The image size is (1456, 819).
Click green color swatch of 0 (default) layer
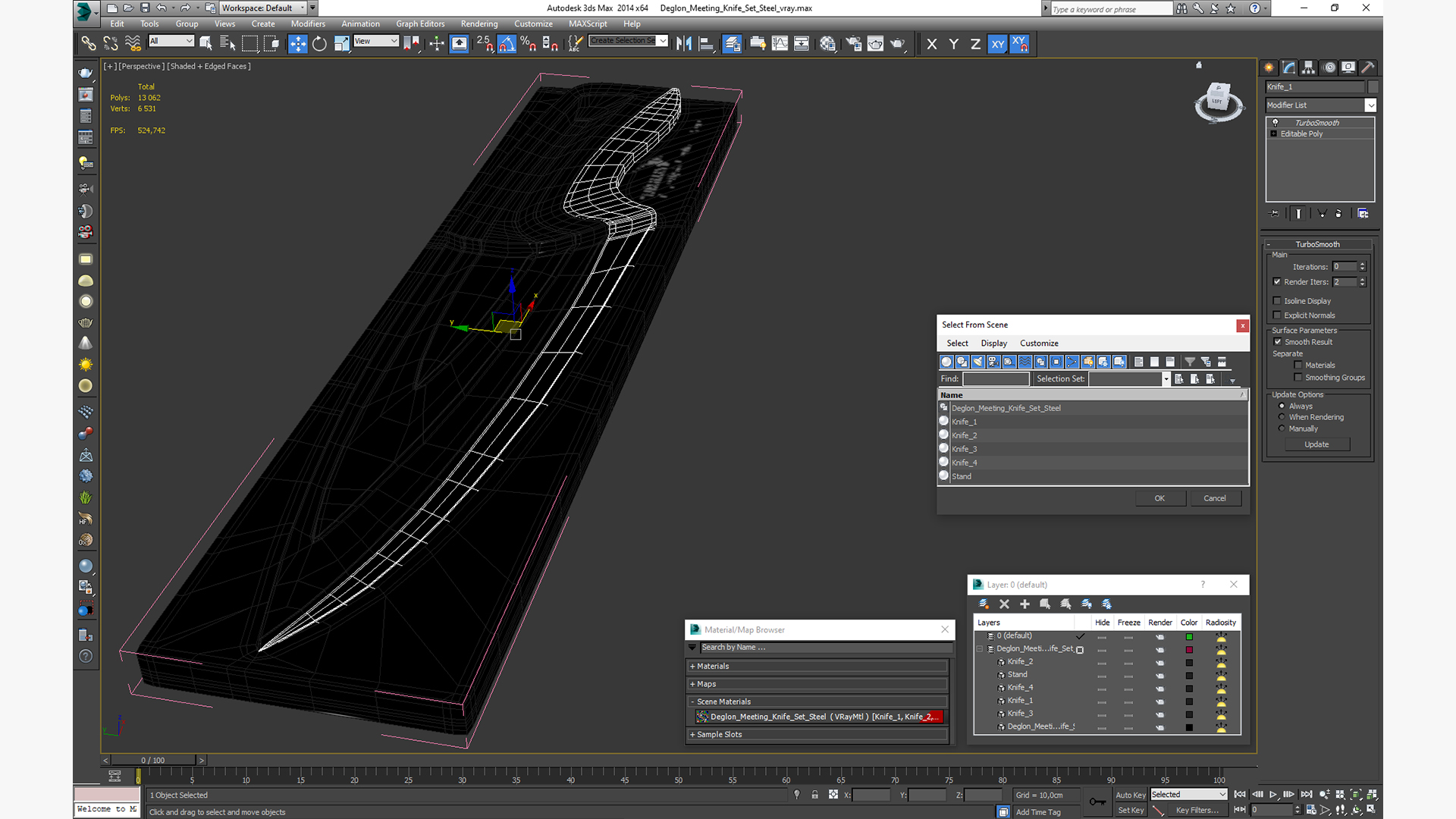click(x=1189, y=637)
